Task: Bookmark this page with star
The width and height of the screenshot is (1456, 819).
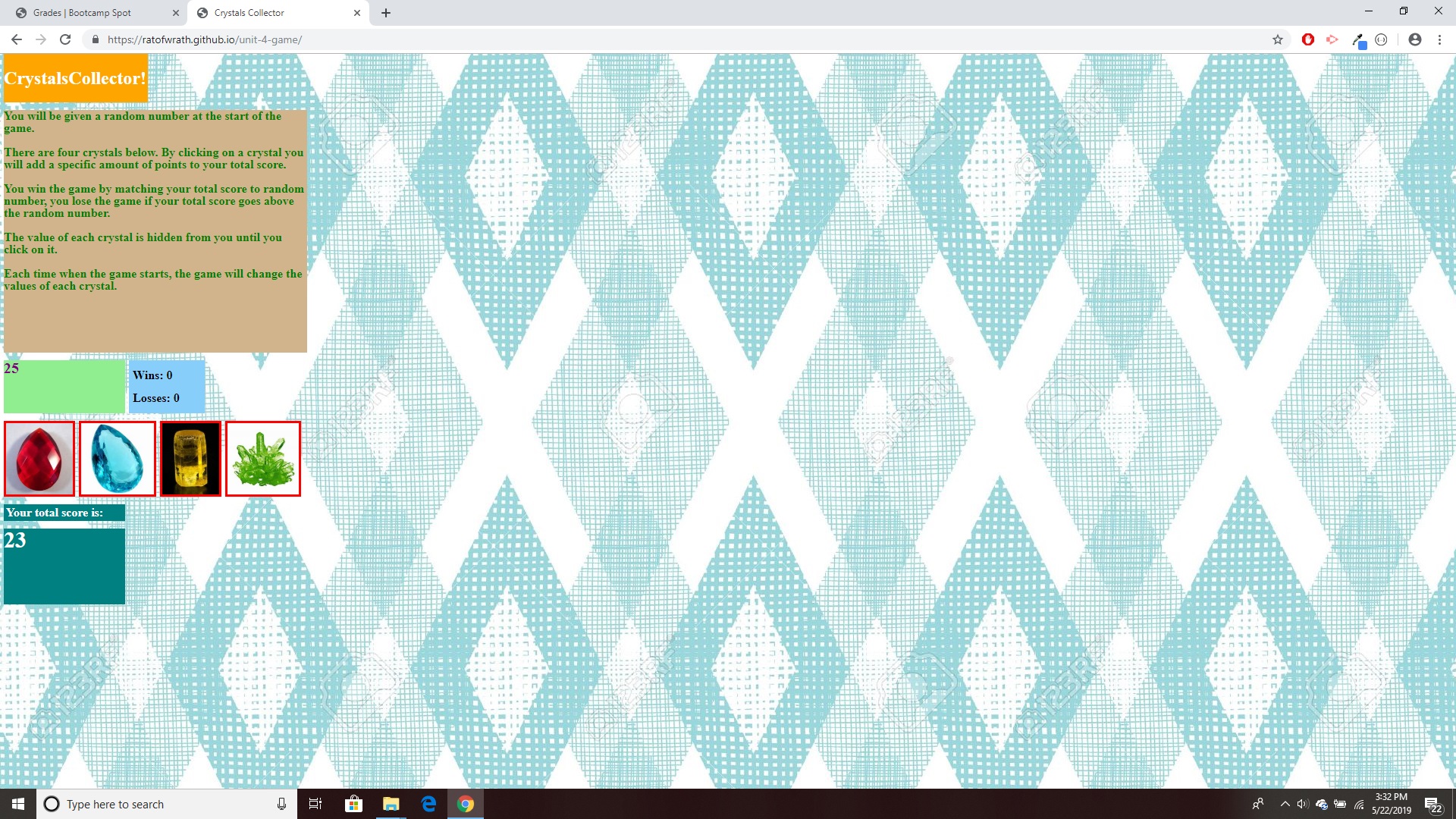Action: tap(1278, 39)
